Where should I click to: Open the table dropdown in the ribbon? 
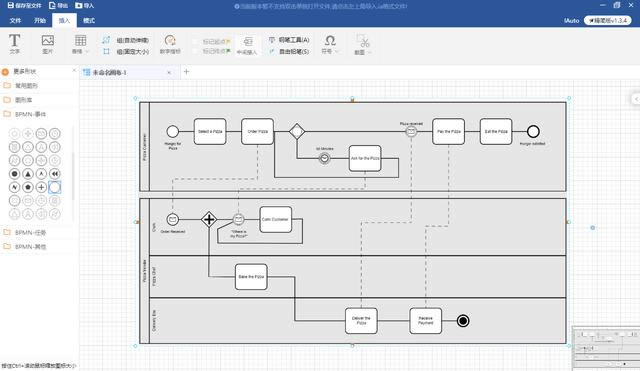[x=80, y=44]
